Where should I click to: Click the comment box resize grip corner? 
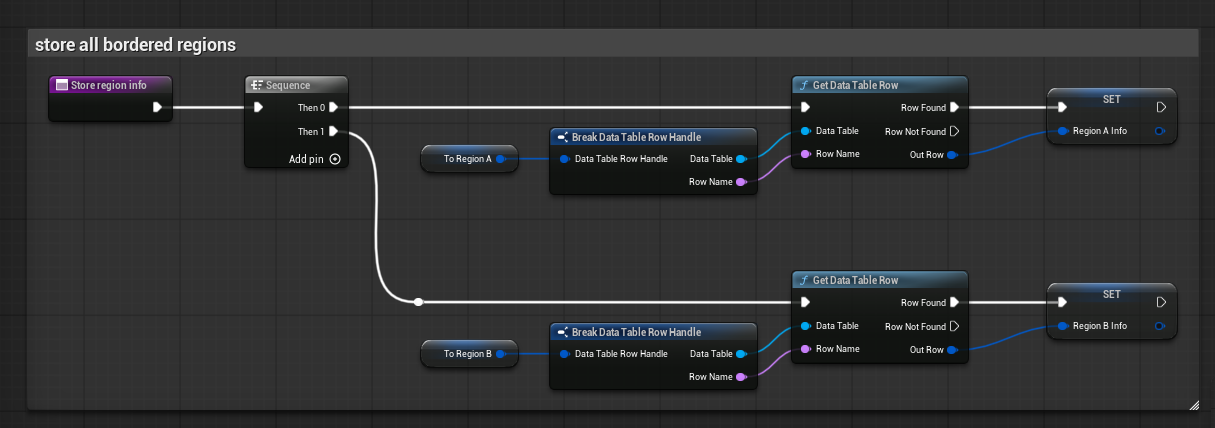(1193, 404)
